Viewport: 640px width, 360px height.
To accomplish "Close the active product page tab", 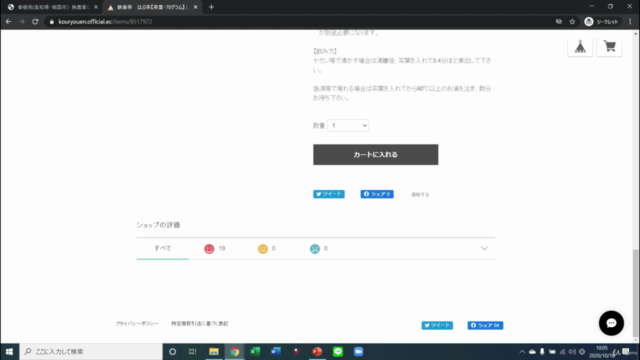I will click(196, 7).
